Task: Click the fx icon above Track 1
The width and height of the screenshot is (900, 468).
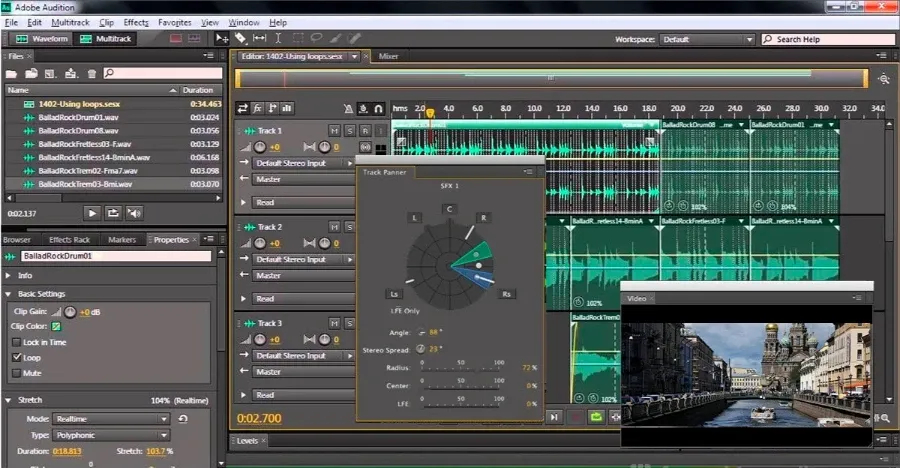Action: click(258, 108)
